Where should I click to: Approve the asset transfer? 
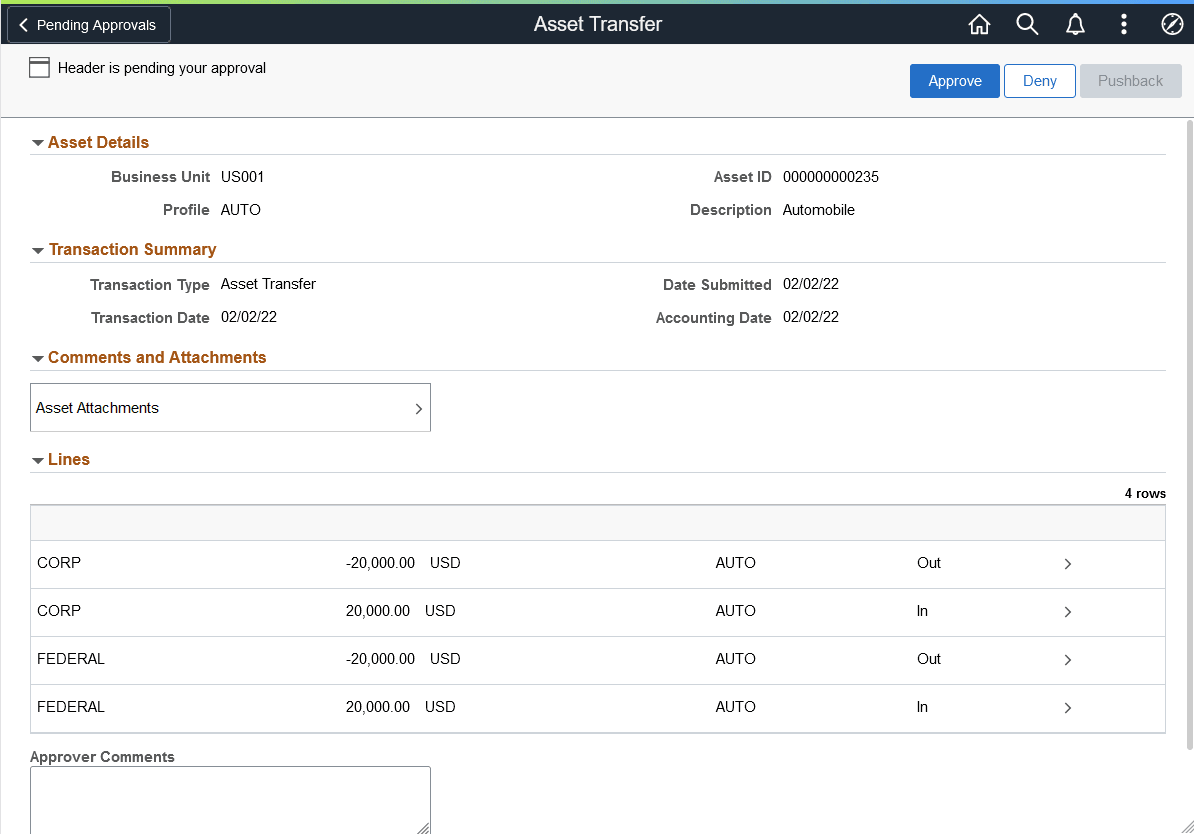[954, 81]
